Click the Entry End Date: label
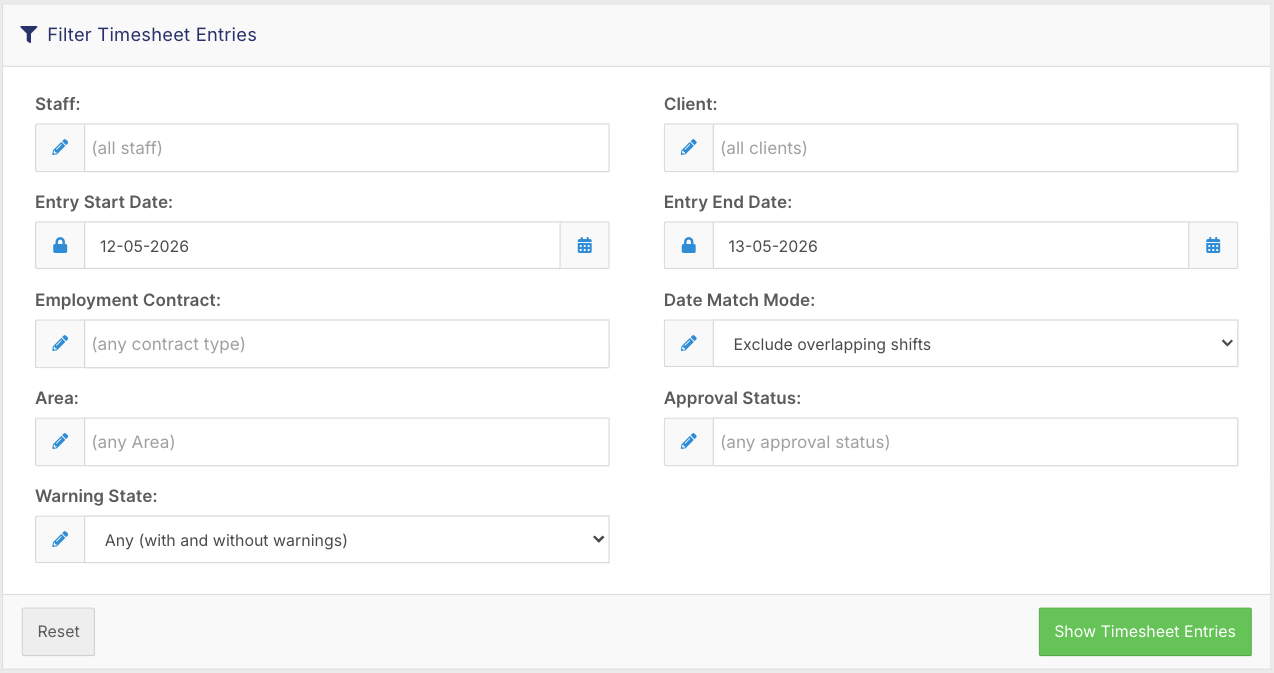This screenshot has height=673, width=1274. (x=728, y=202)
